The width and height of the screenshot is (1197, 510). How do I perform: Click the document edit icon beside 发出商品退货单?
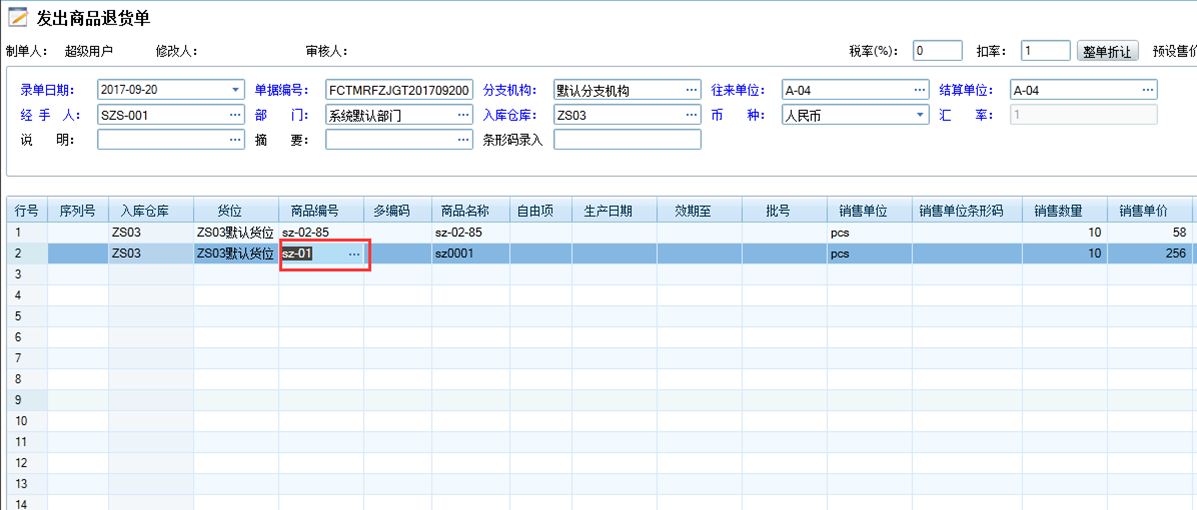(x=18, y=18)
